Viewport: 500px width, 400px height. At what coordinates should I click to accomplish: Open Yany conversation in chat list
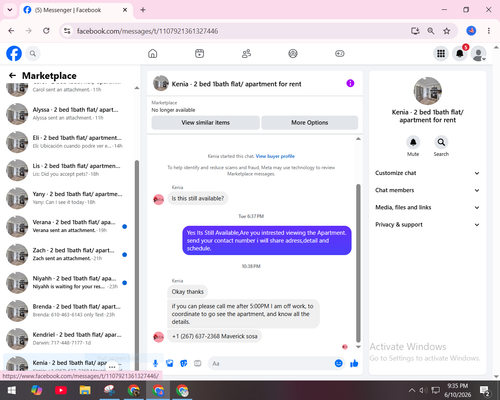pyautogui.click(x=68, y=198)
